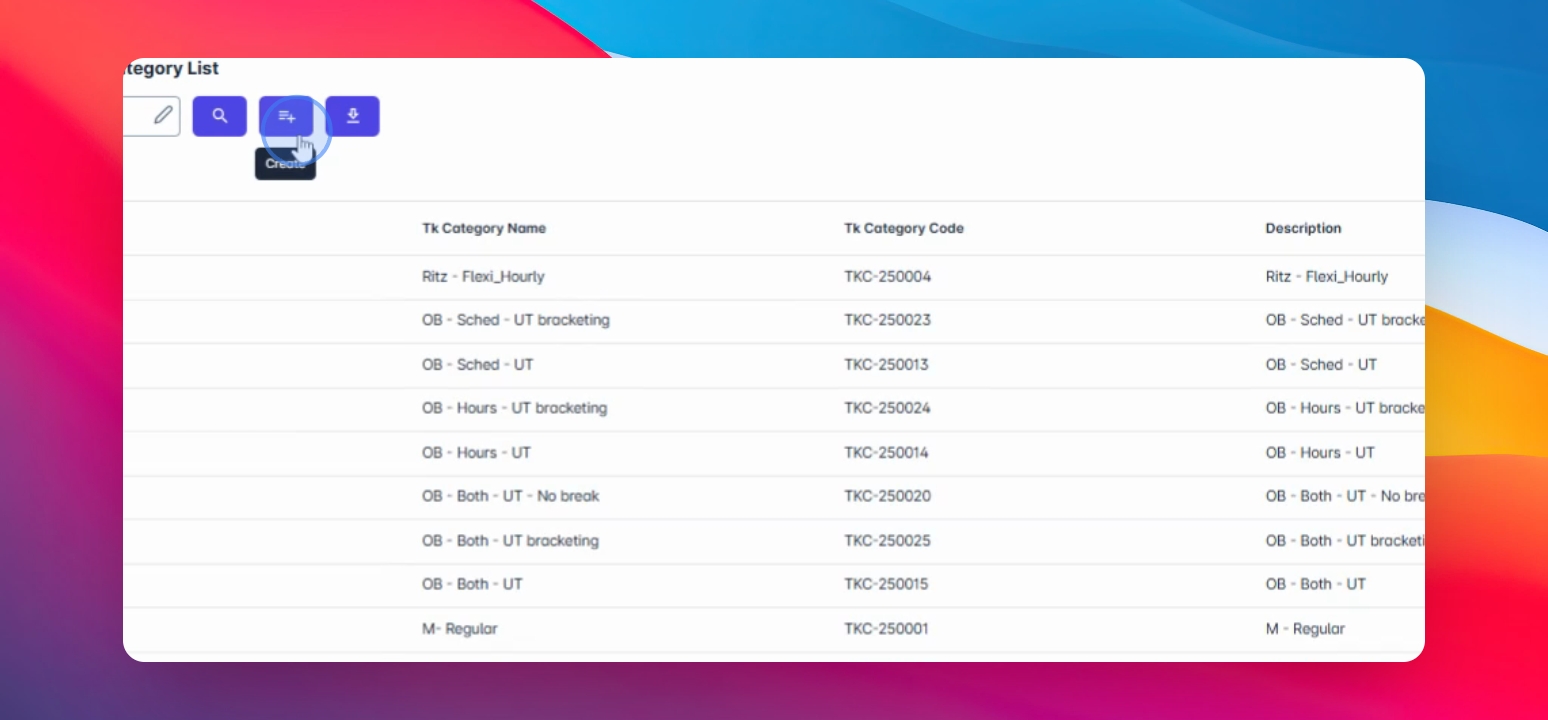Select the OB - Both - UT name cell
The height and width of the screenshot is (720, 1548).
pyautogui.click(x=472, y=584)
